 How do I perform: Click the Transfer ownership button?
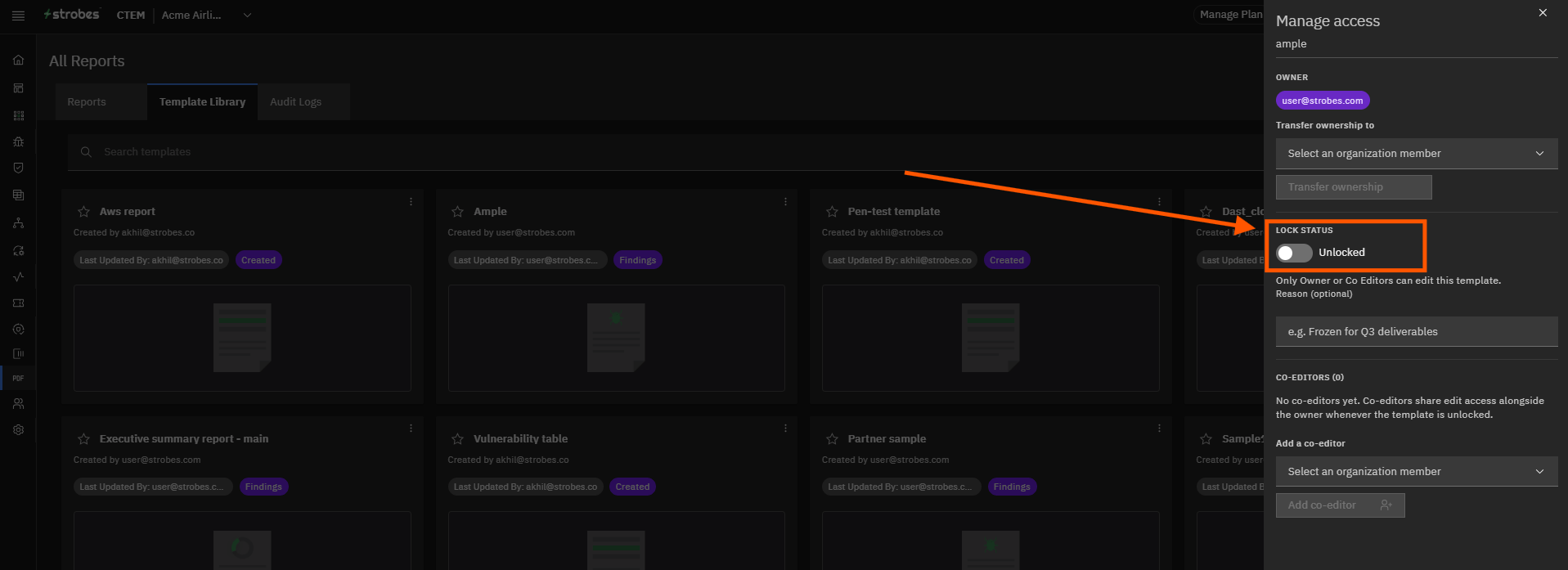pos(1354,187)
